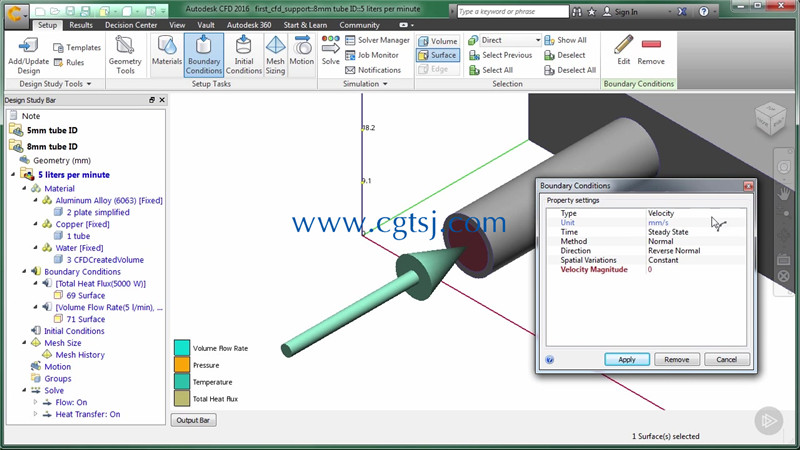Open the Initial Conditions task
This screenshot has width=800, height=450.
click(x=243, y=55)
